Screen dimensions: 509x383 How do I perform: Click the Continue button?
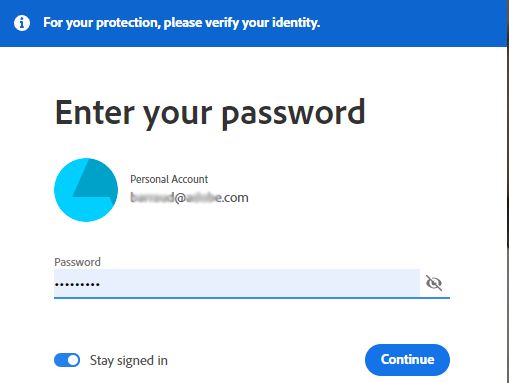tap(407, 360)
